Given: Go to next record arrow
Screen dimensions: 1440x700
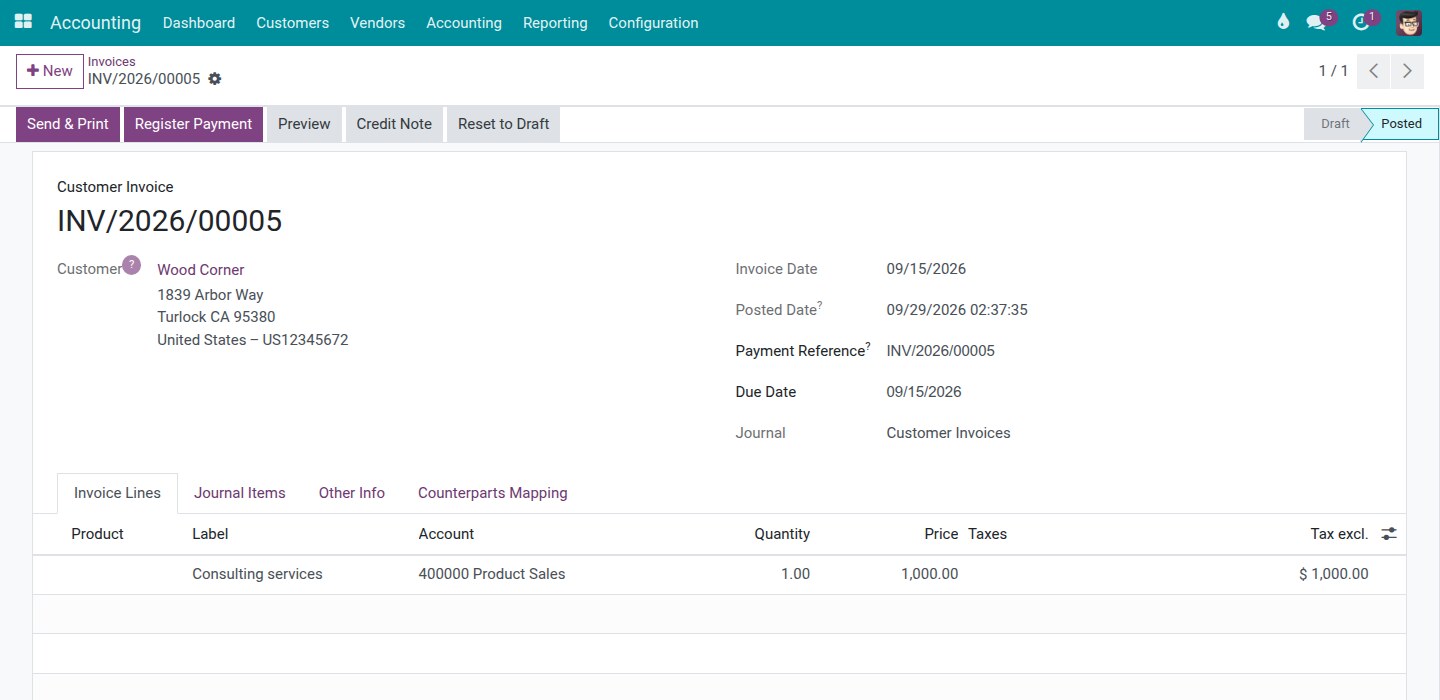Looking at the screenshot, I should (1407, 71).
